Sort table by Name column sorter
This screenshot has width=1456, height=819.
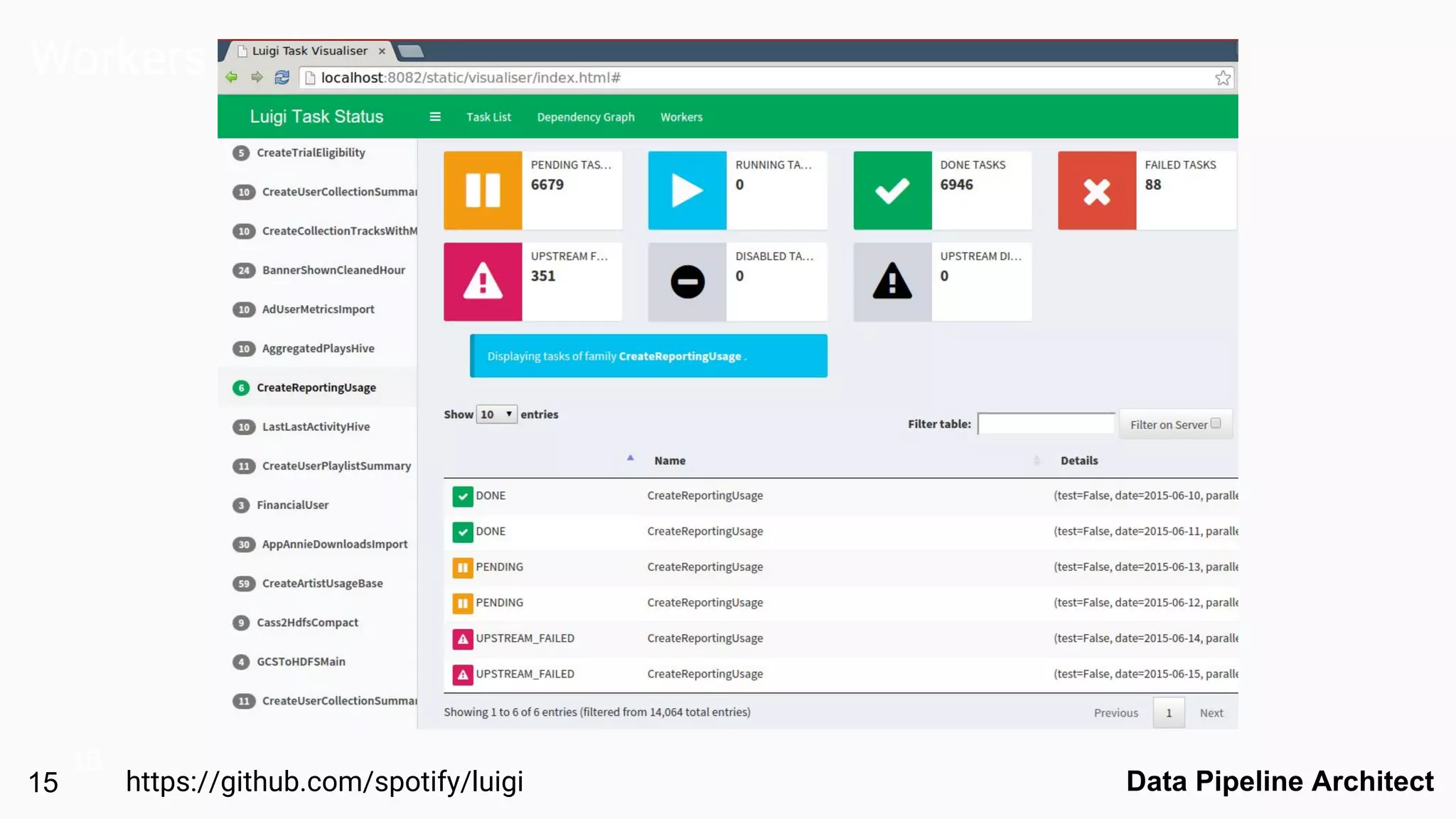1036,461
